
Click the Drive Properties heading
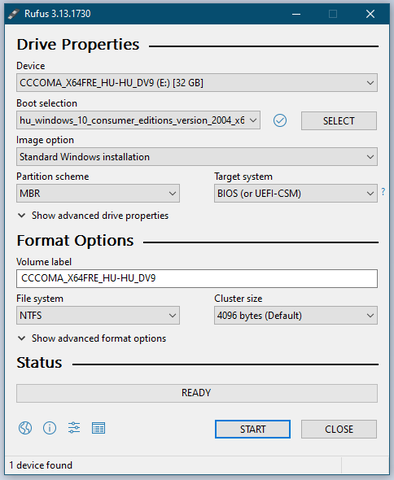78,45
